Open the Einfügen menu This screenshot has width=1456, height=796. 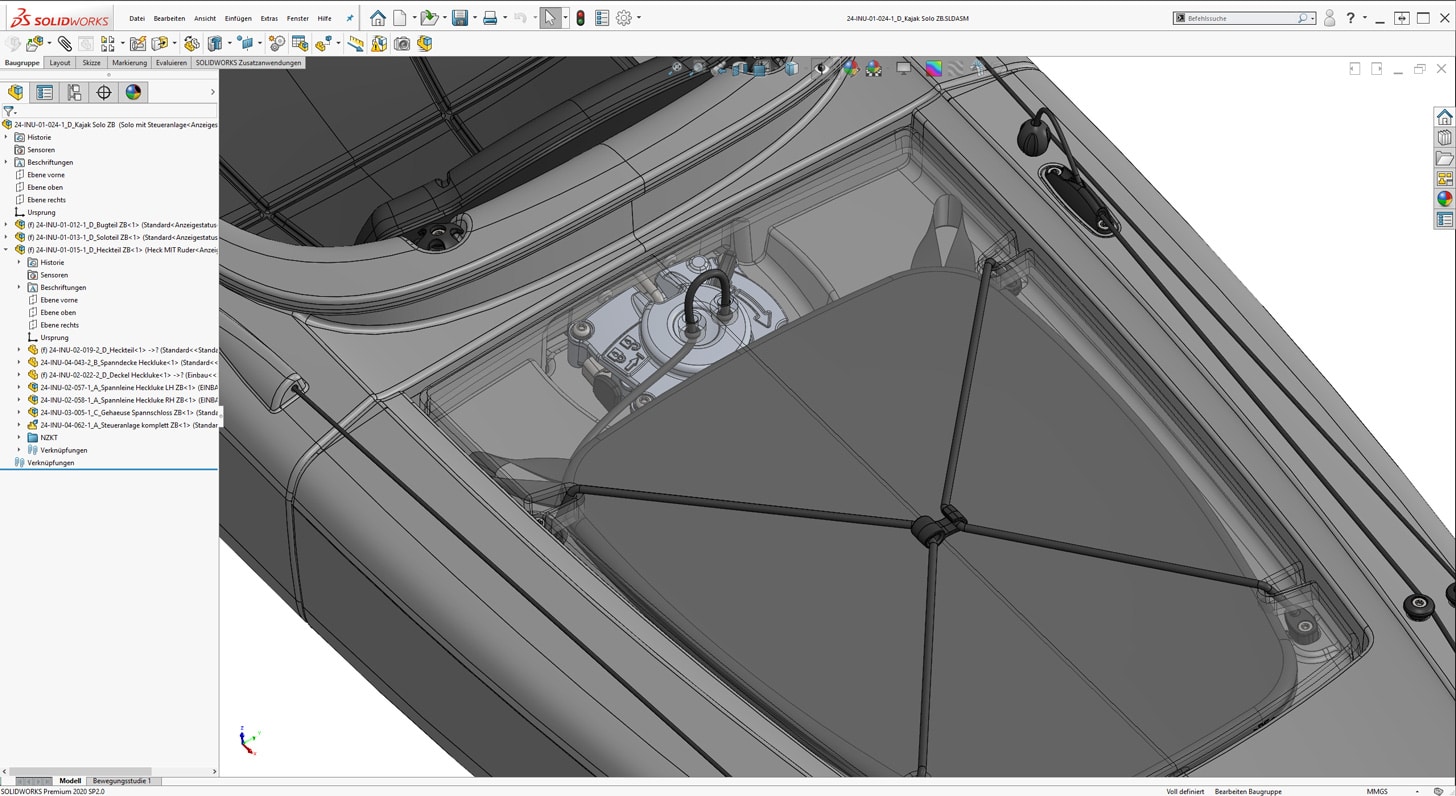pyautogui.click(x=238, y=18)
